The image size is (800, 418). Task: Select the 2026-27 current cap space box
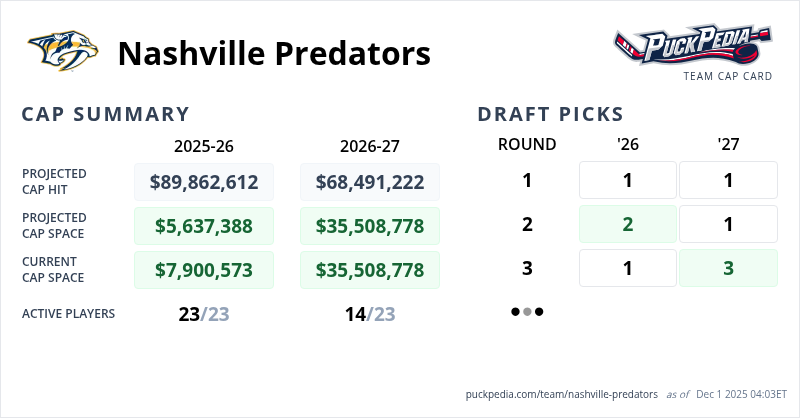coord(370,270)
